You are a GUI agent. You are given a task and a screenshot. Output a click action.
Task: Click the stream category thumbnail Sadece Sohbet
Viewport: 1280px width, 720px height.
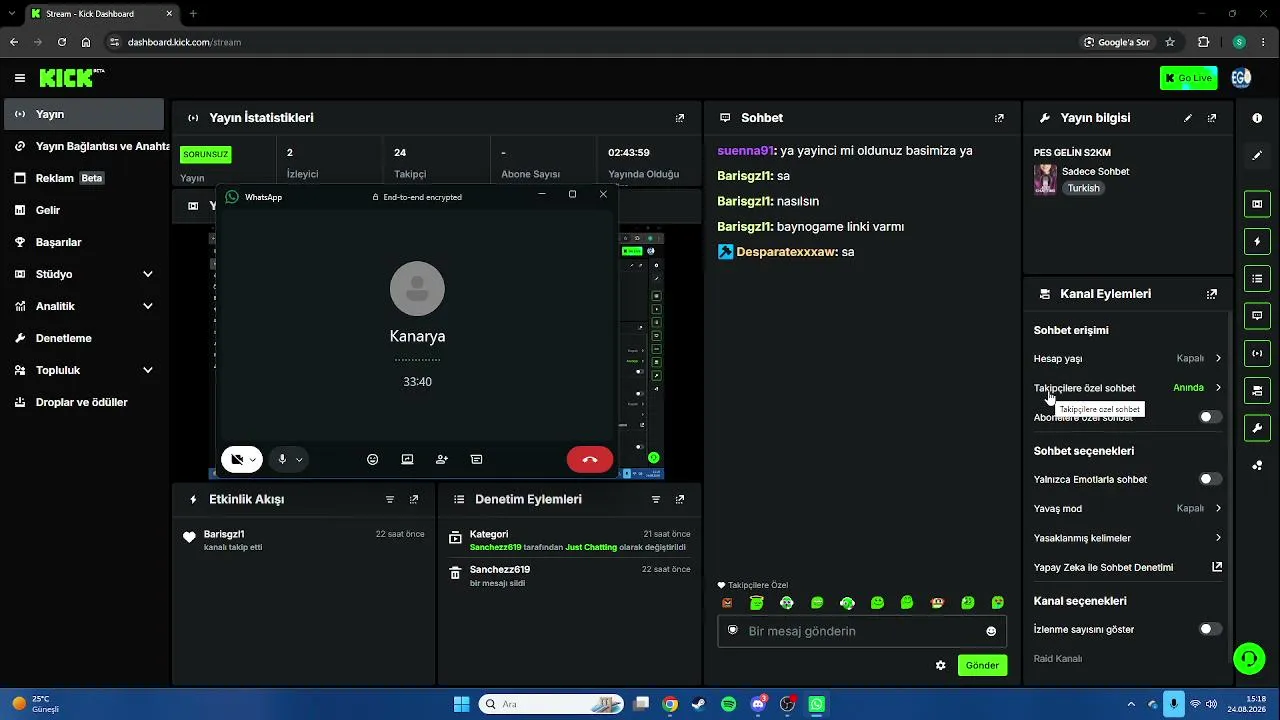pos(1045,180)
